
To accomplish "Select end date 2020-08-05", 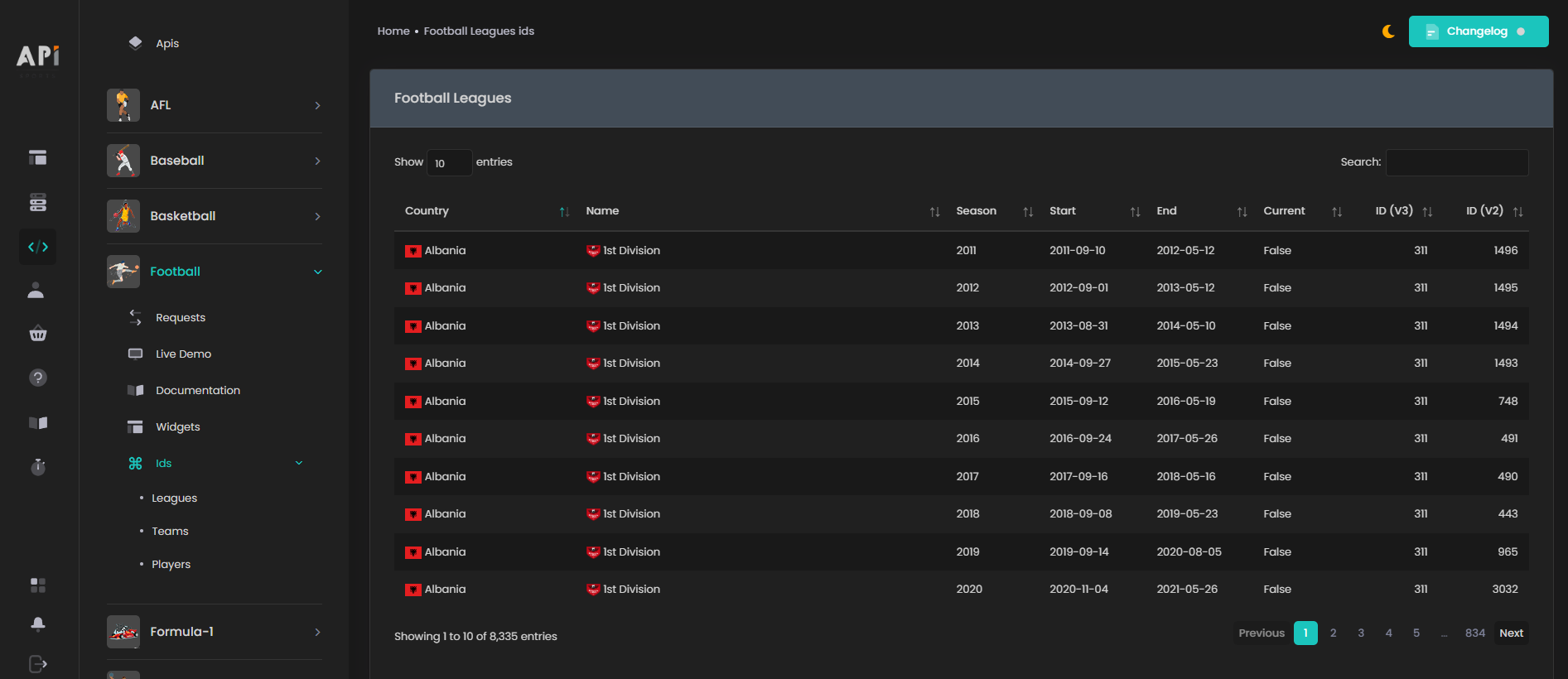I will (1189, 551).
